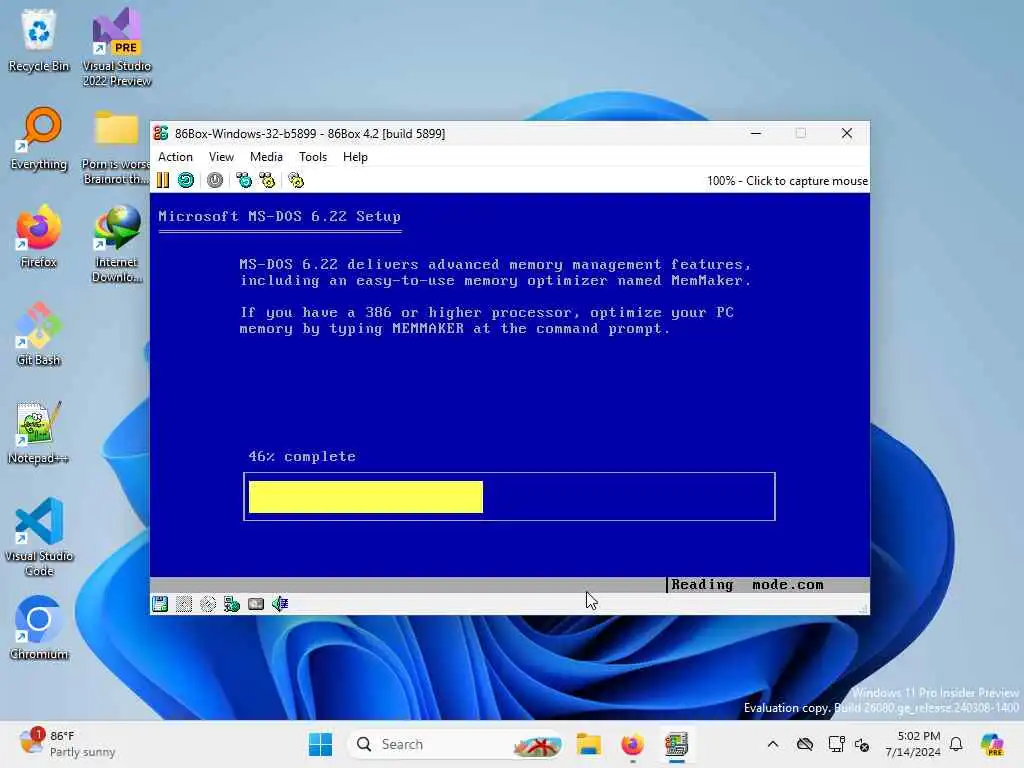Click the gray hard disk status icon

pos(256,603)
